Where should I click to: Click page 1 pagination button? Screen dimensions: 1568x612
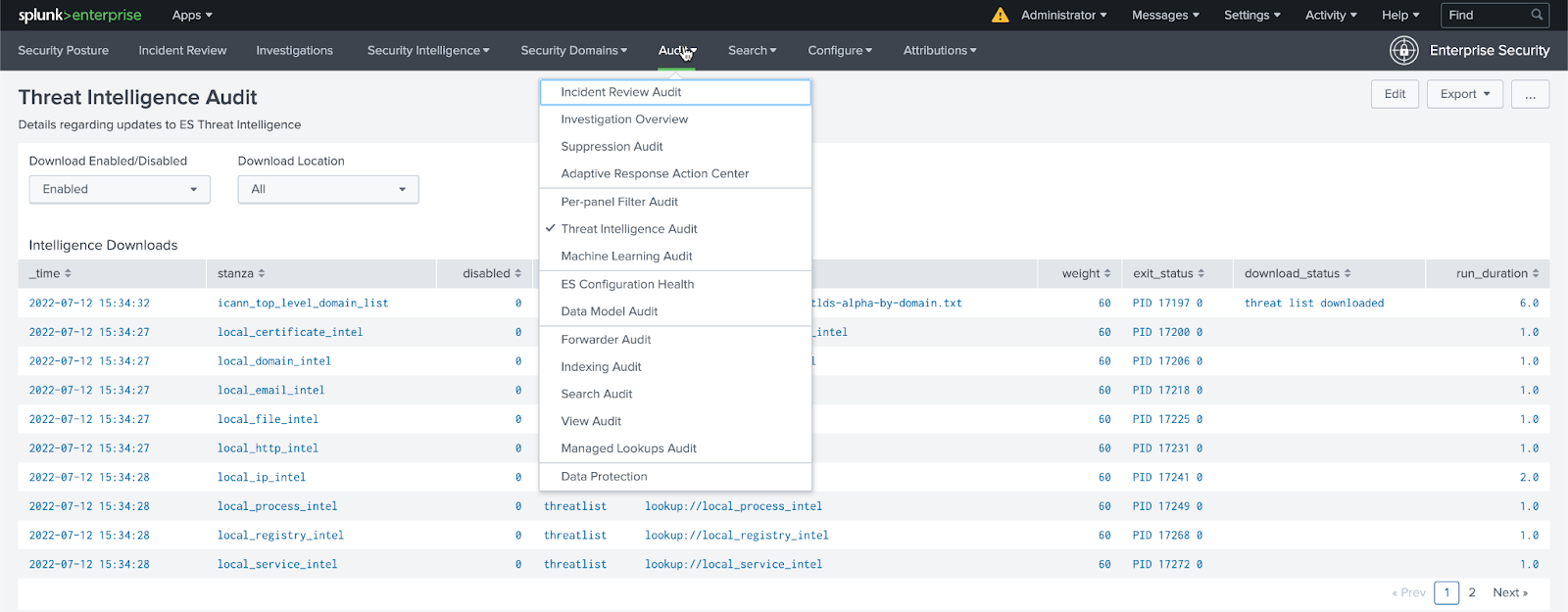[x=1446, y=592]
